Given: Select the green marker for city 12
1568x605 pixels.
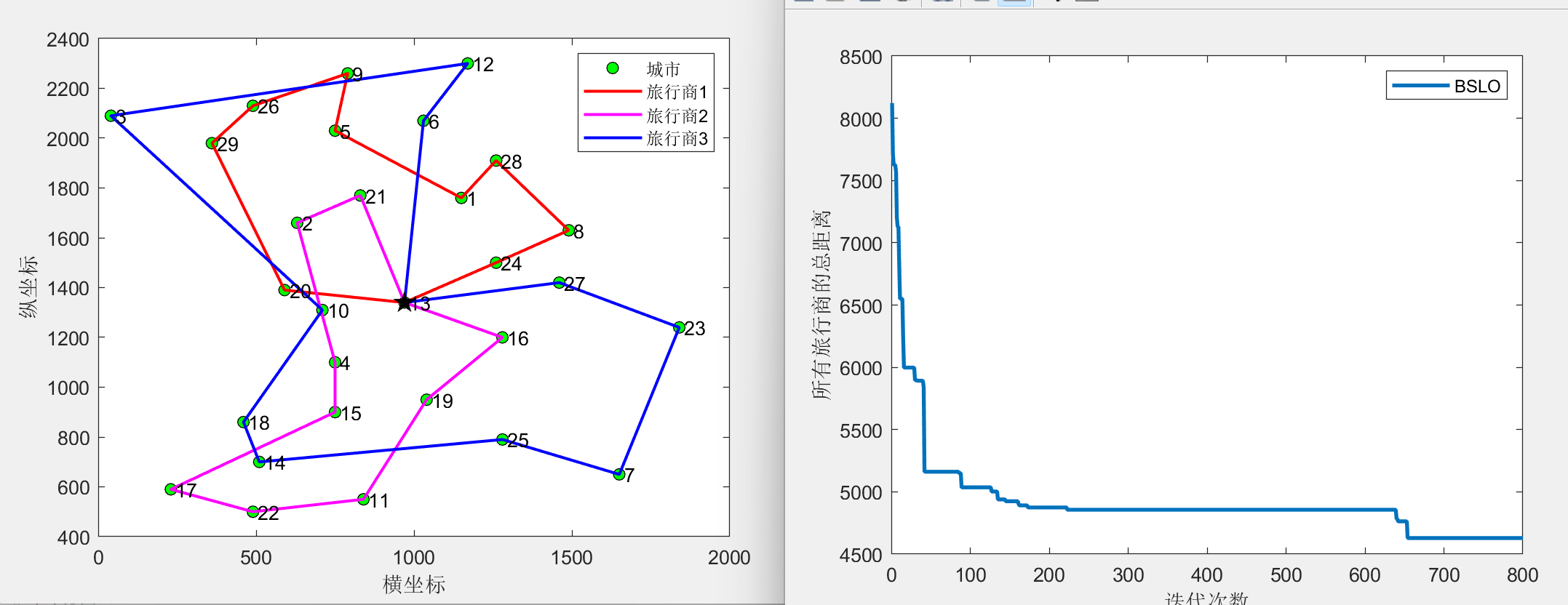Looking at the screenshot, I should [468, 64].
